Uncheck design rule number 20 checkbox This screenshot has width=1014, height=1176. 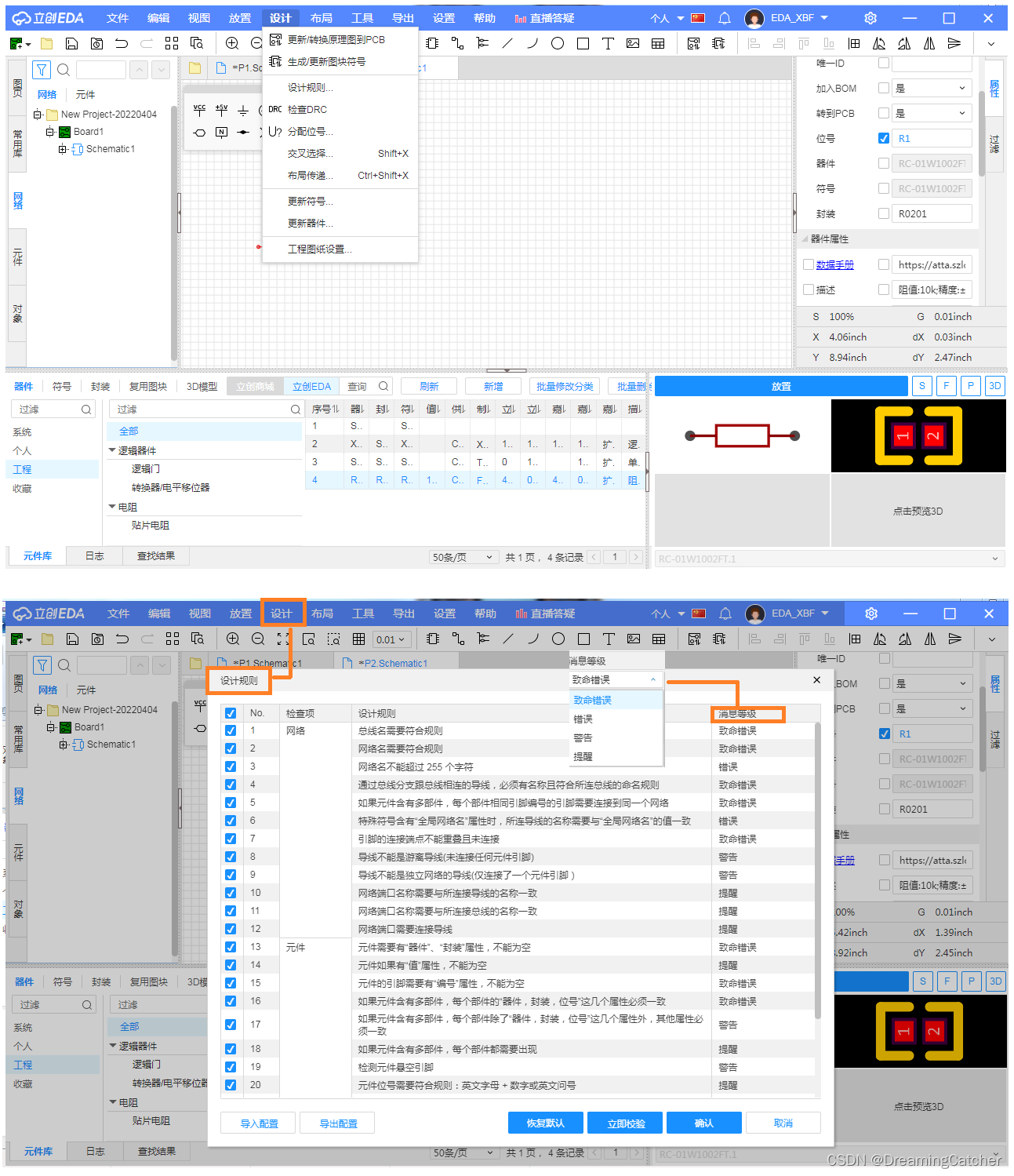(231, 1085)
